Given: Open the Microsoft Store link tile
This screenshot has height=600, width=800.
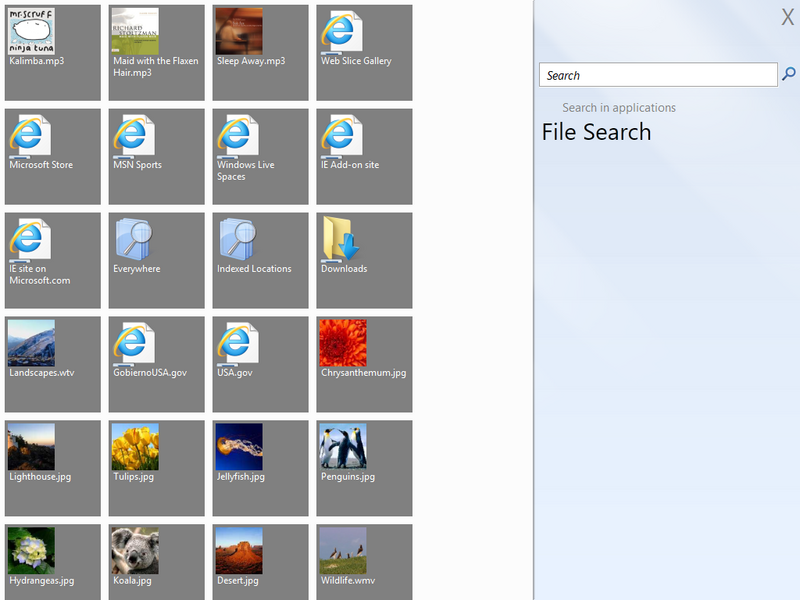Looking at the screenshot, I should click(53, 157).
